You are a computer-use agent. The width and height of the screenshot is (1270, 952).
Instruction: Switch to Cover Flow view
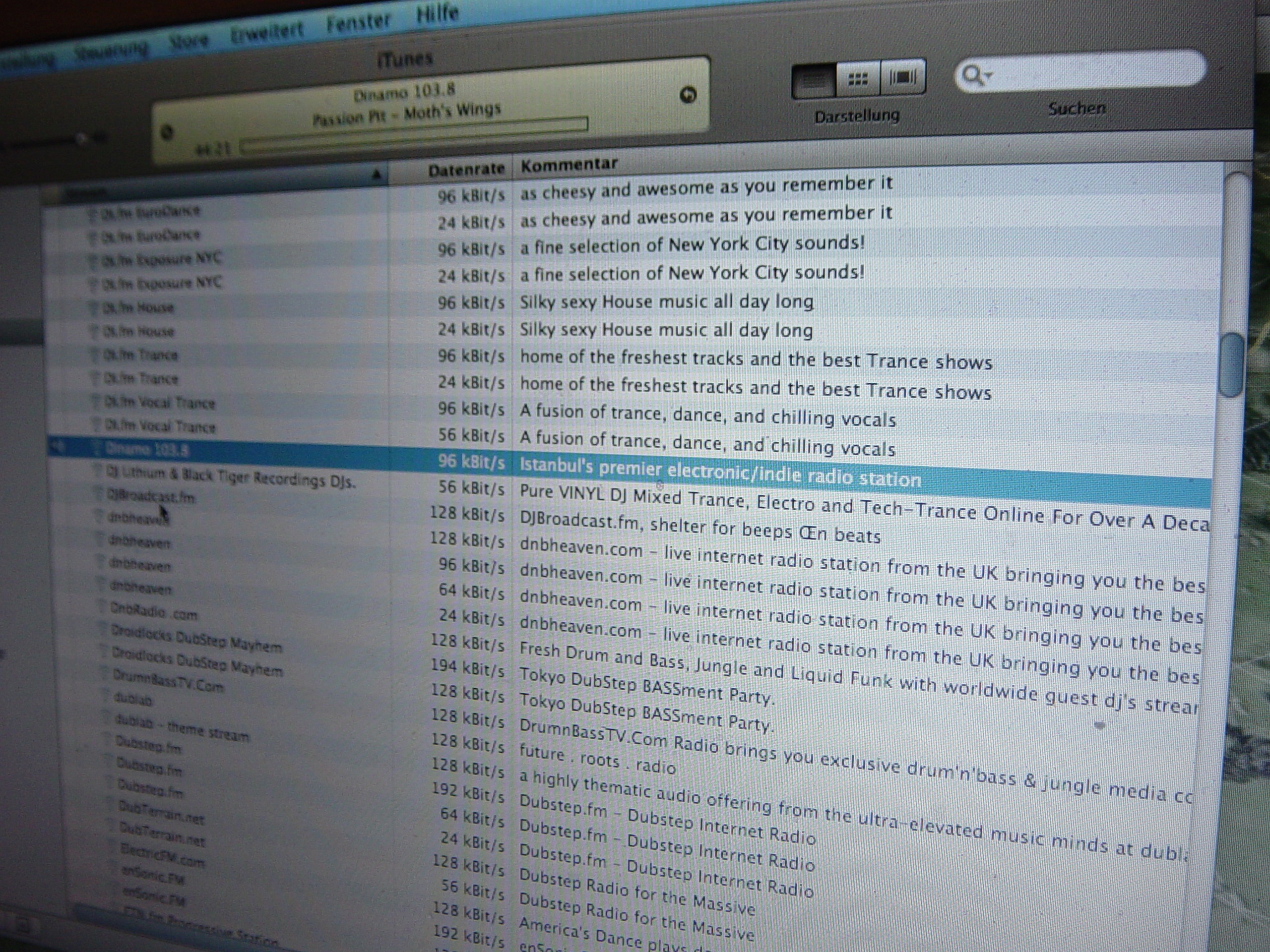pyautogui.click(x=902, y=77)
